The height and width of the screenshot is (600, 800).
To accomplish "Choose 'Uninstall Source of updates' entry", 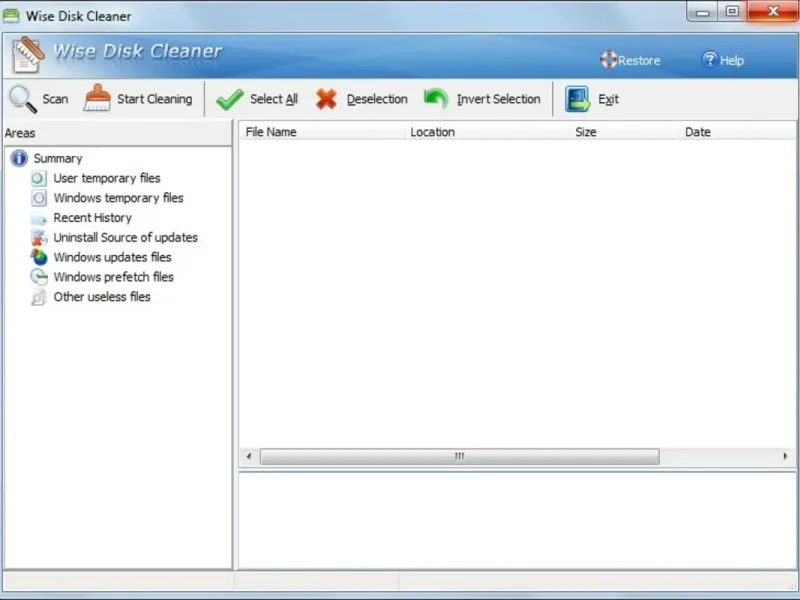I will tap(126, 238).
